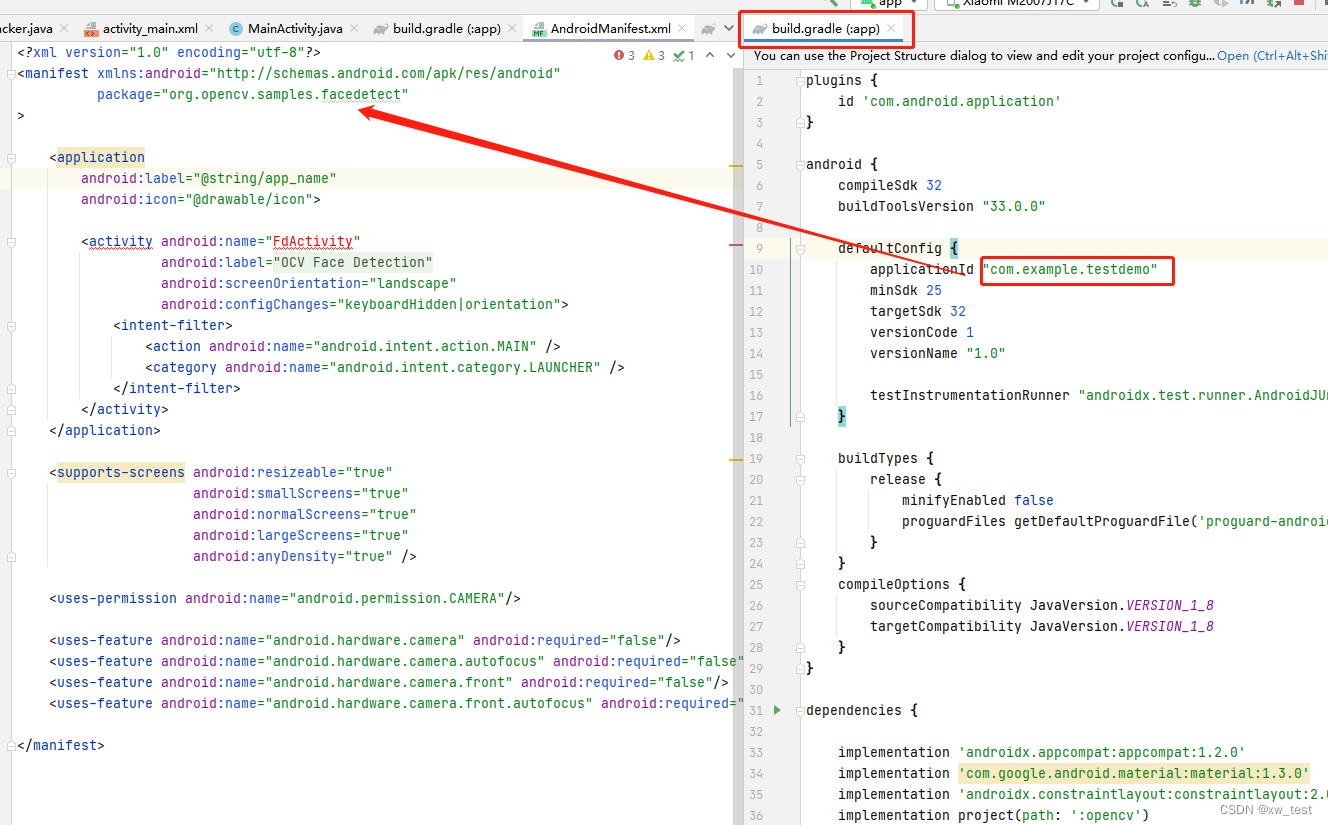Click the android.permission.CAMERA uses-permission line
The image size is (1328, 825).
[285, 598]
